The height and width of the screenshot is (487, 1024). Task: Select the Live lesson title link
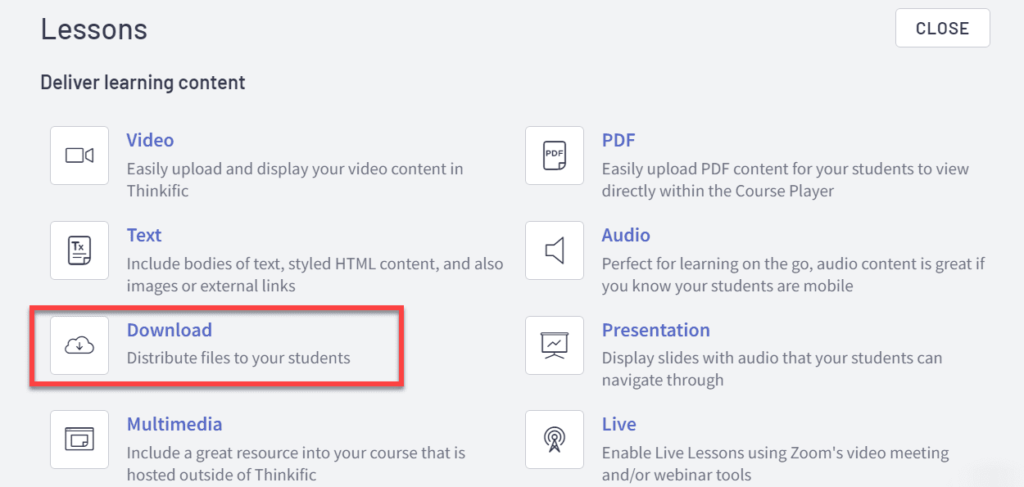pyautogui.click(x=619, y=424)
